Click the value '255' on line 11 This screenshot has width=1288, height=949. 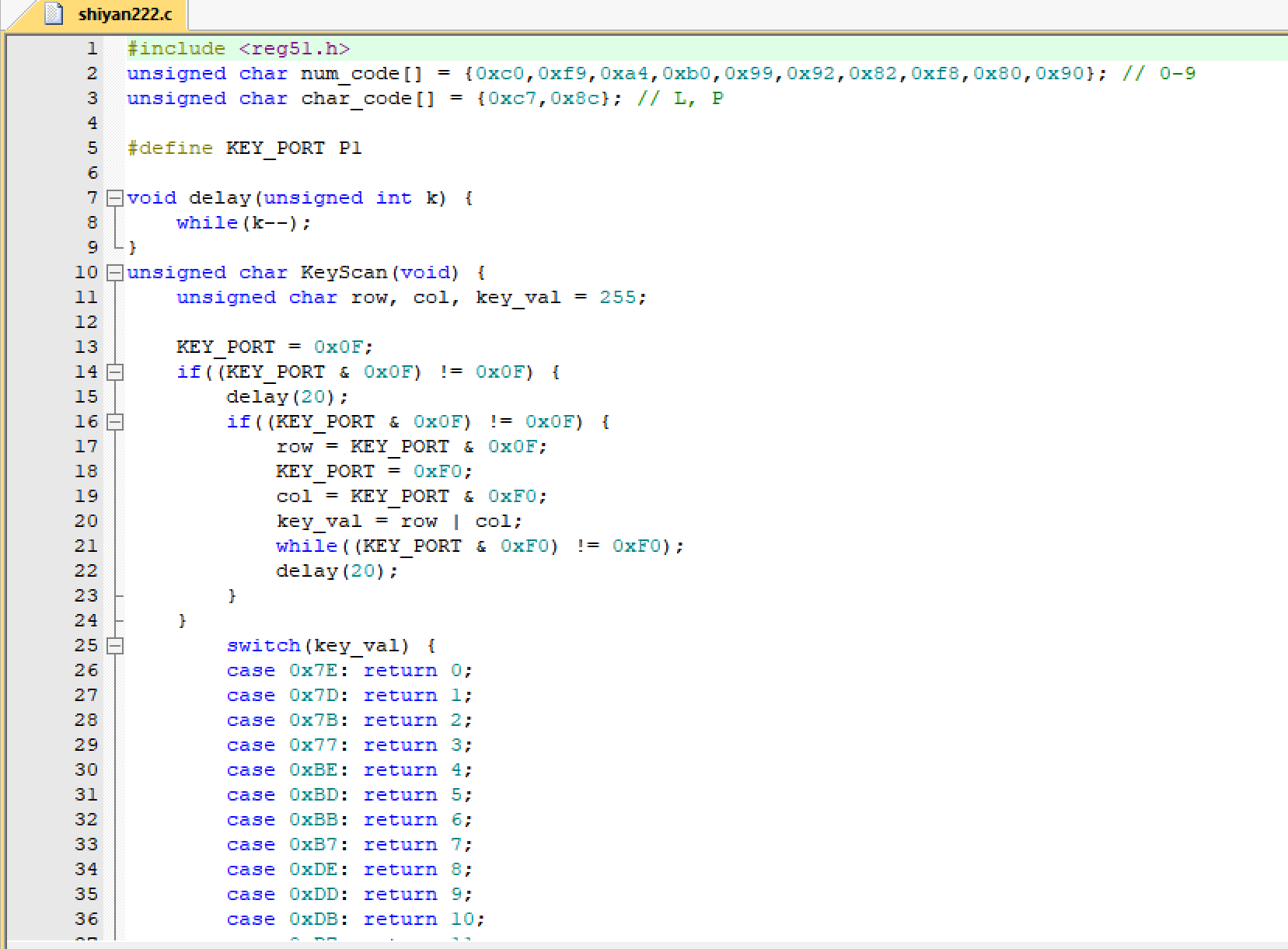click(x=618, y=298)
